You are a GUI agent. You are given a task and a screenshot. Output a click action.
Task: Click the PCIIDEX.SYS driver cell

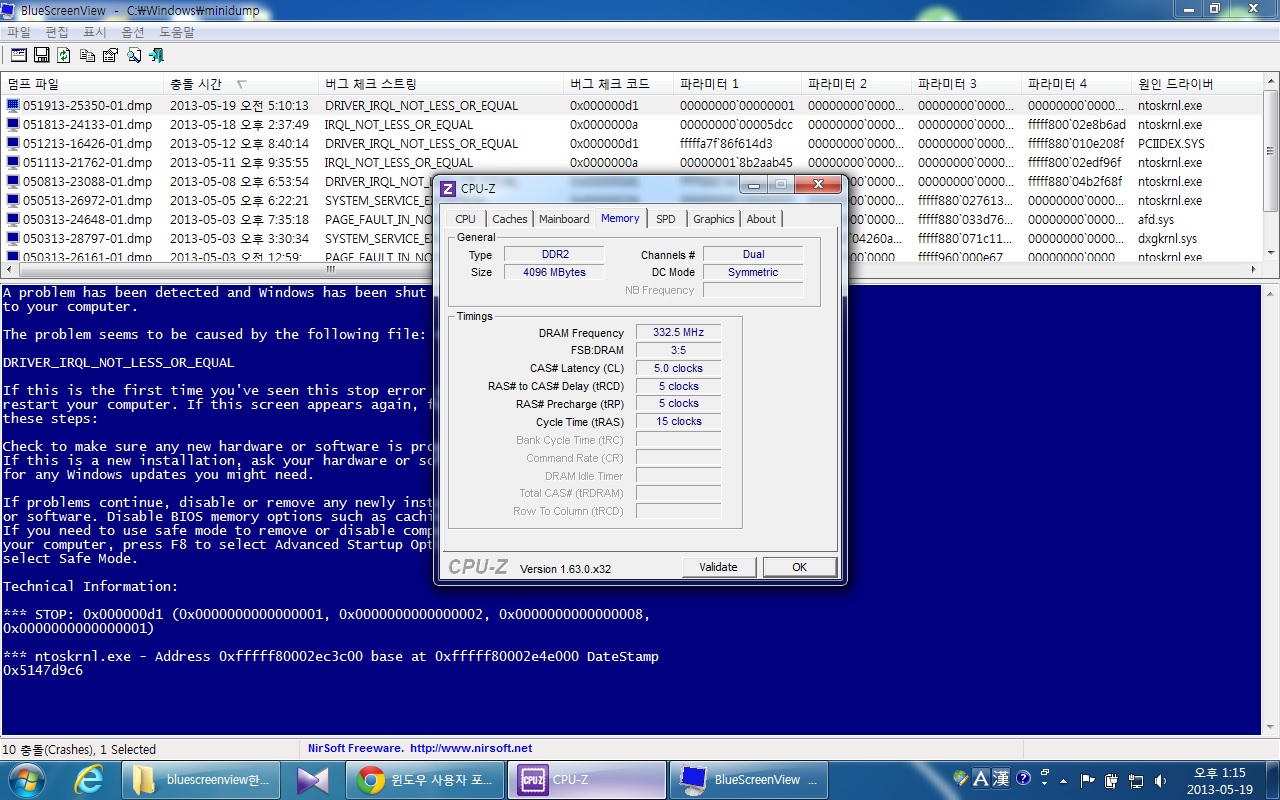click(x=1171, y=143)
